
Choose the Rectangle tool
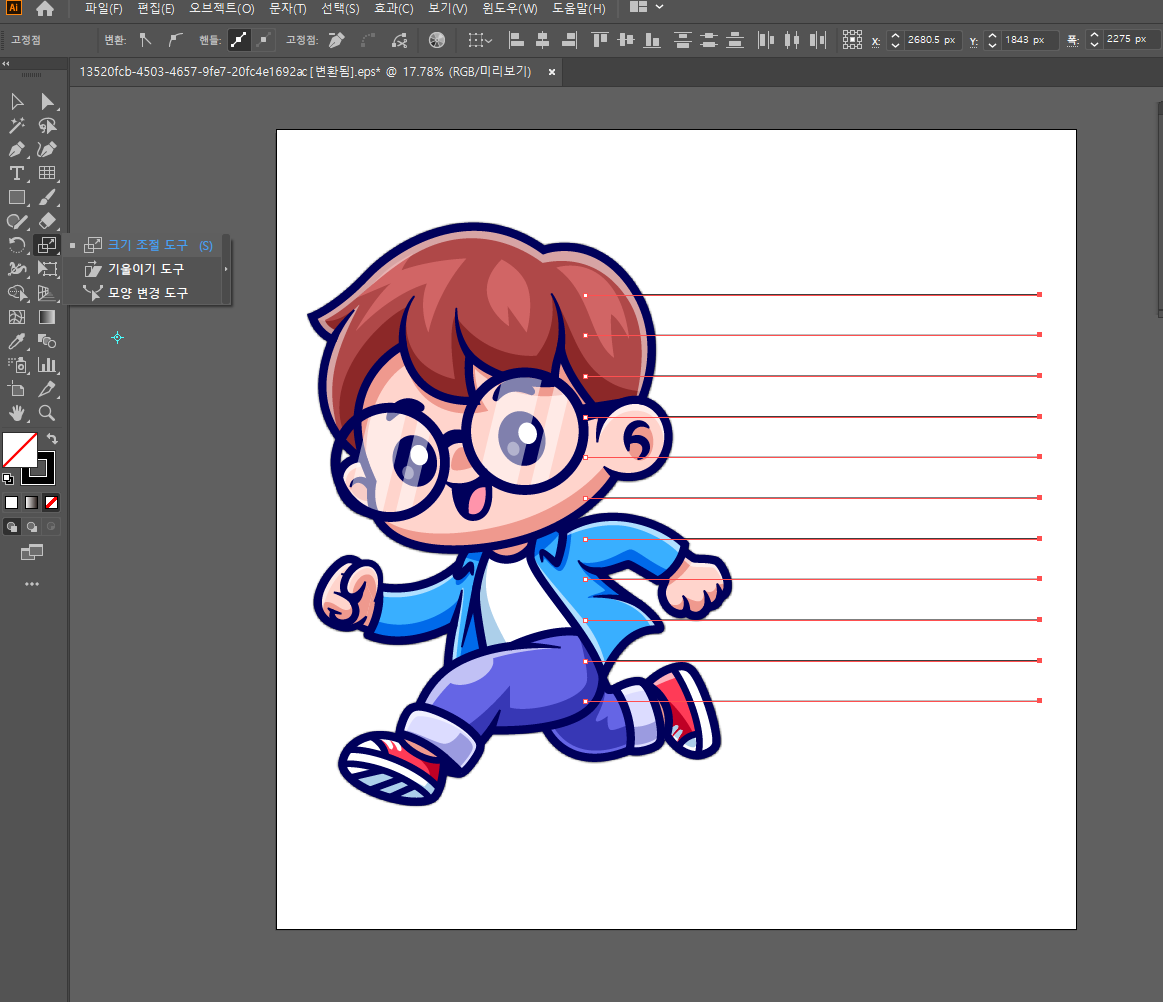coord(16,197)
